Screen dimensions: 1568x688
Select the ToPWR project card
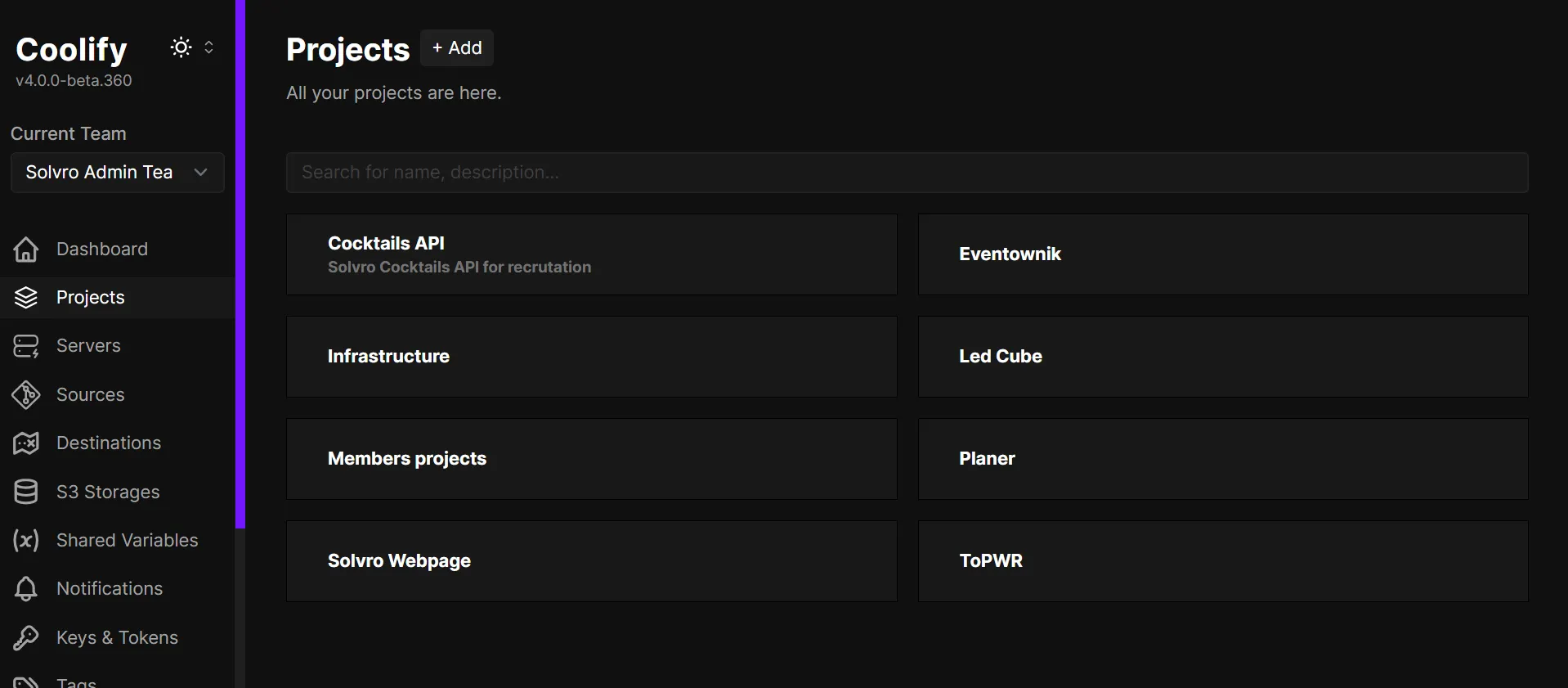click(1222, 561)
